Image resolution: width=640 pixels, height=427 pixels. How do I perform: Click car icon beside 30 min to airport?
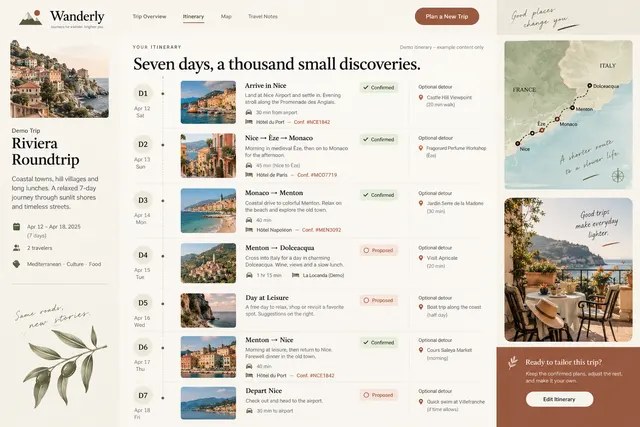point(249,411)
